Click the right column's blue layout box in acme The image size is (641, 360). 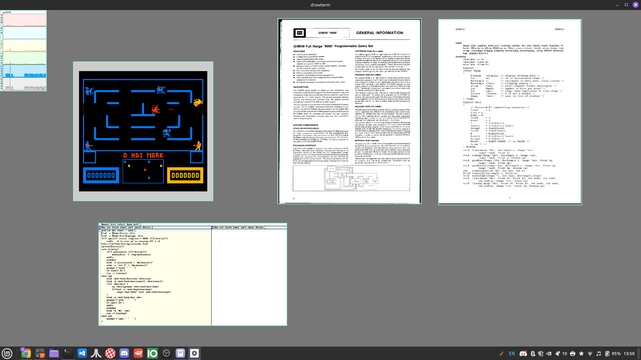pos(213,228)
